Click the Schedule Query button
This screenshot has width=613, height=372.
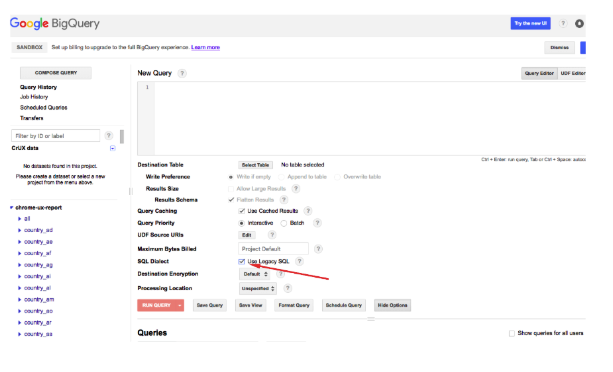tap(344, 305)
